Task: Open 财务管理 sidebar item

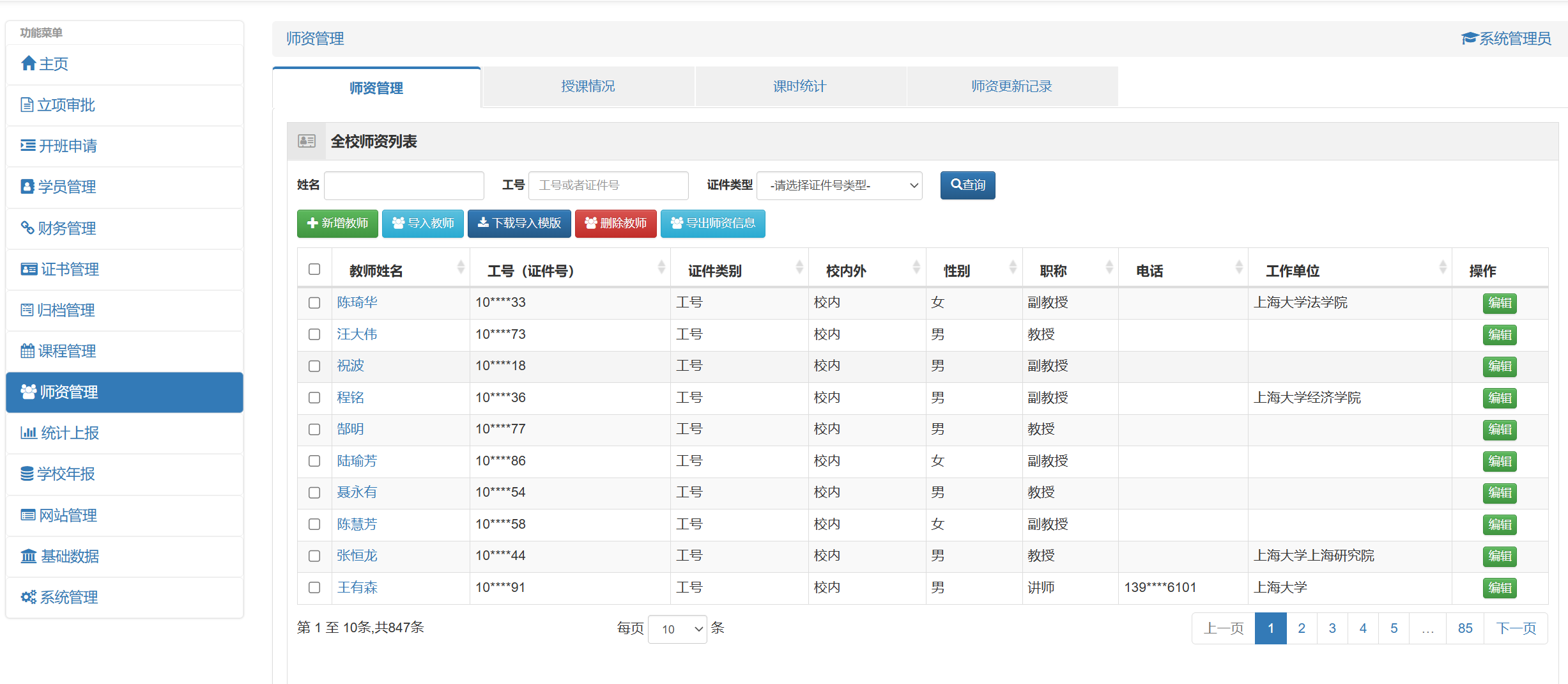Action: pyautogui.click(x=125, y=228)
